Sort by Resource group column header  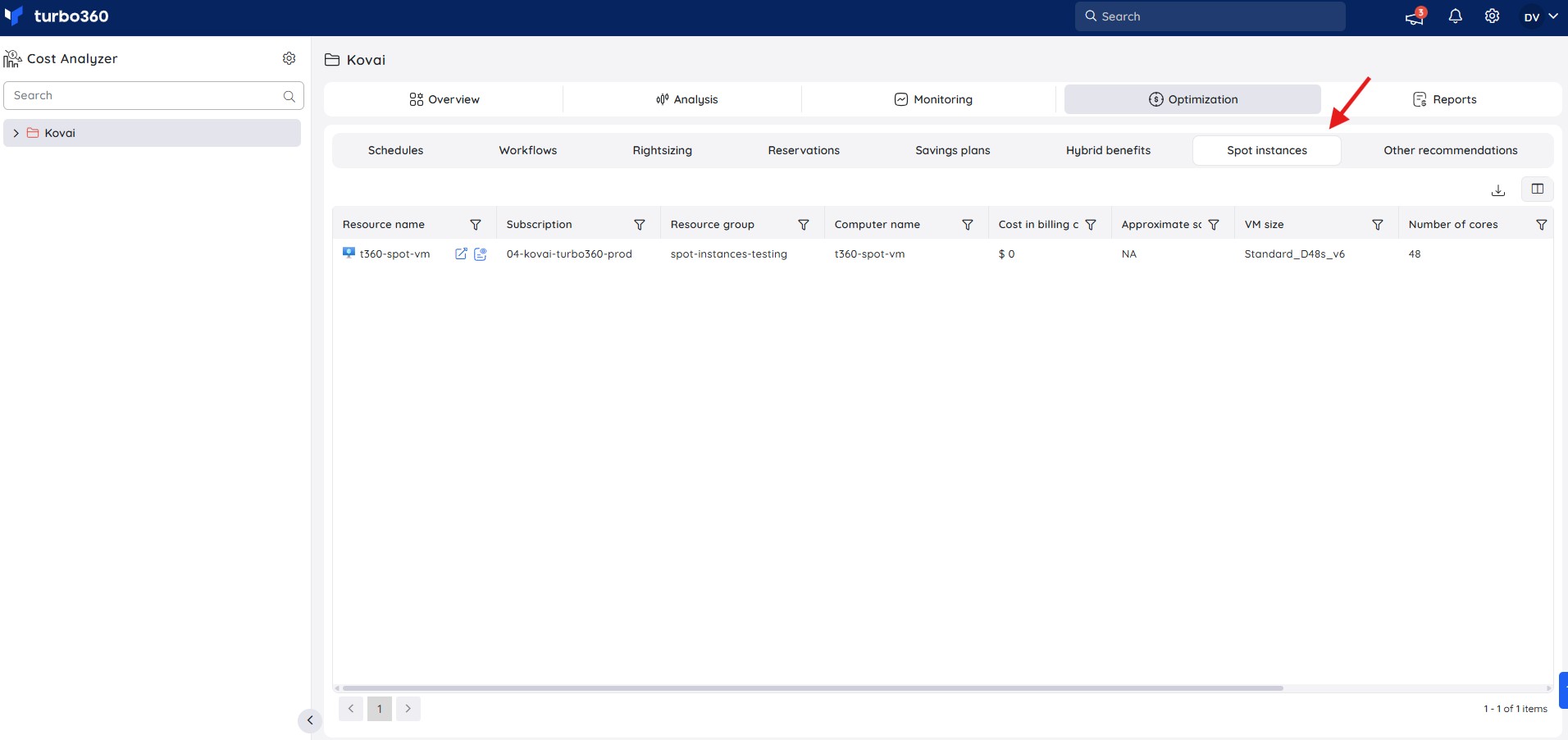[713, 225]
